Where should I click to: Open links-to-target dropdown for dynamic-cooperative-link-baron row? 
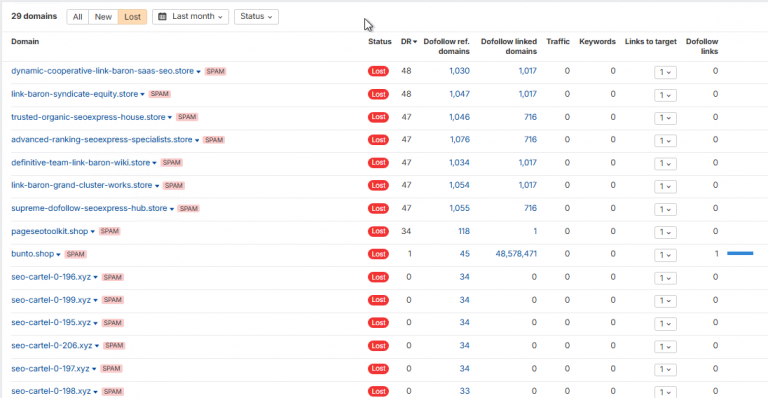click(665, 72)
